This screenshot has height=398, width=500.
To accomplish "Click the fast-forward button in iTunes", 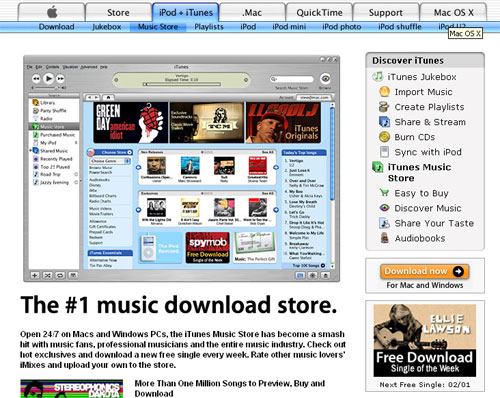I will [x=60, y=79].
